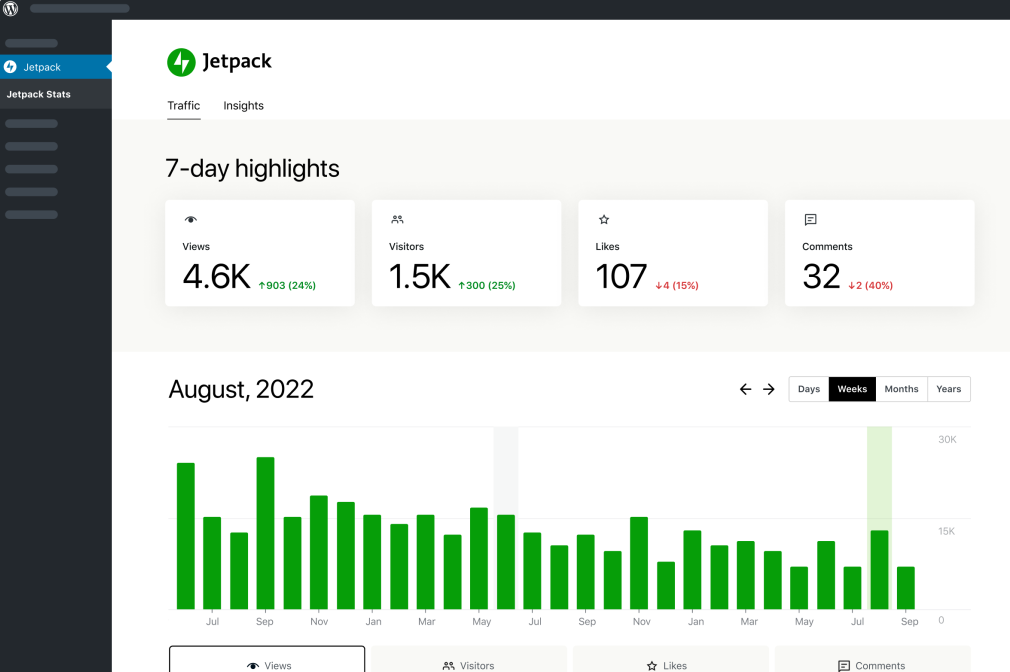Click the highlighted bar in the chart
This screenshot has height=672, width=1010.
click(x=879, y=569)
